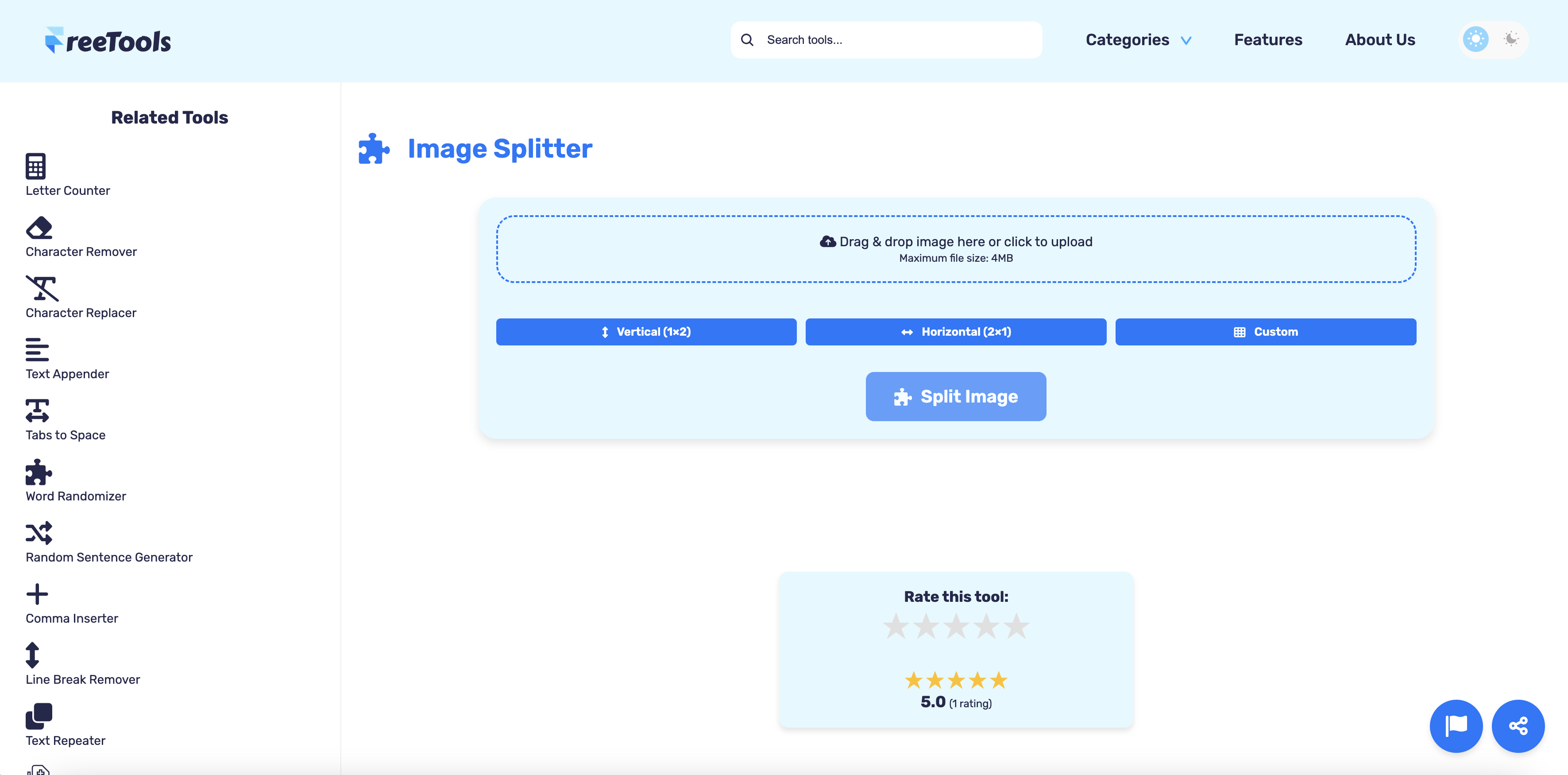Viewport: 1568px width, 775px height.
Task: Select the Random Sentence Generator icon
Action: pos(39,533)
